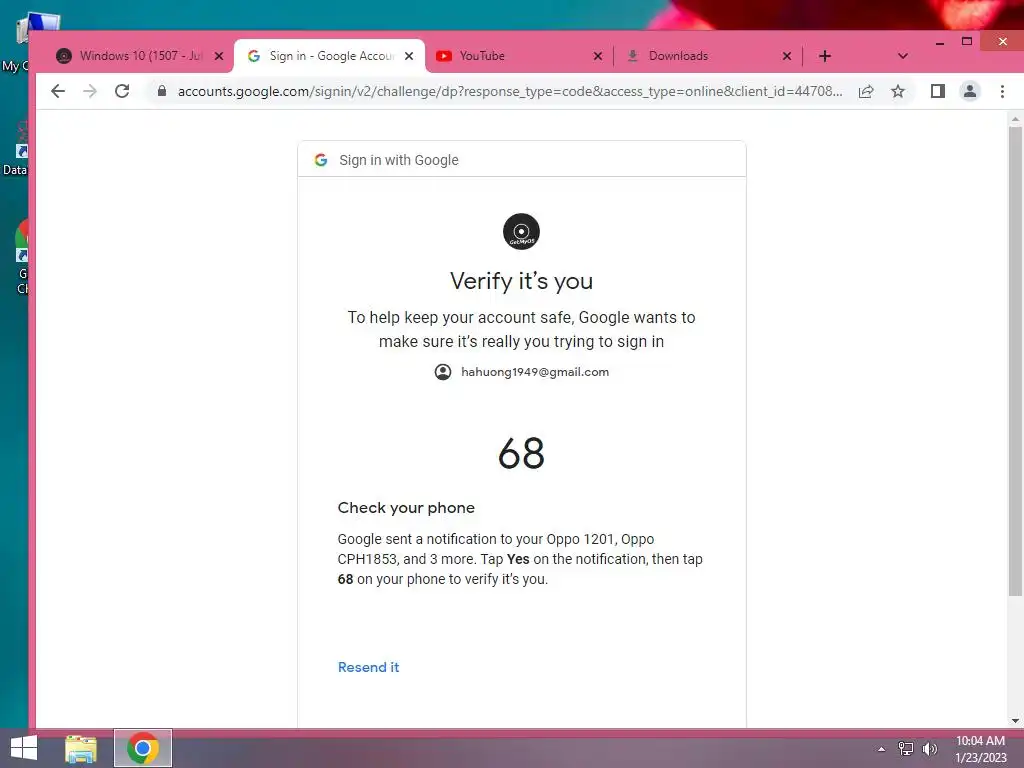Open volume control tray icon
Viewport: 1024px width, 768px height.
coord(930,749)
